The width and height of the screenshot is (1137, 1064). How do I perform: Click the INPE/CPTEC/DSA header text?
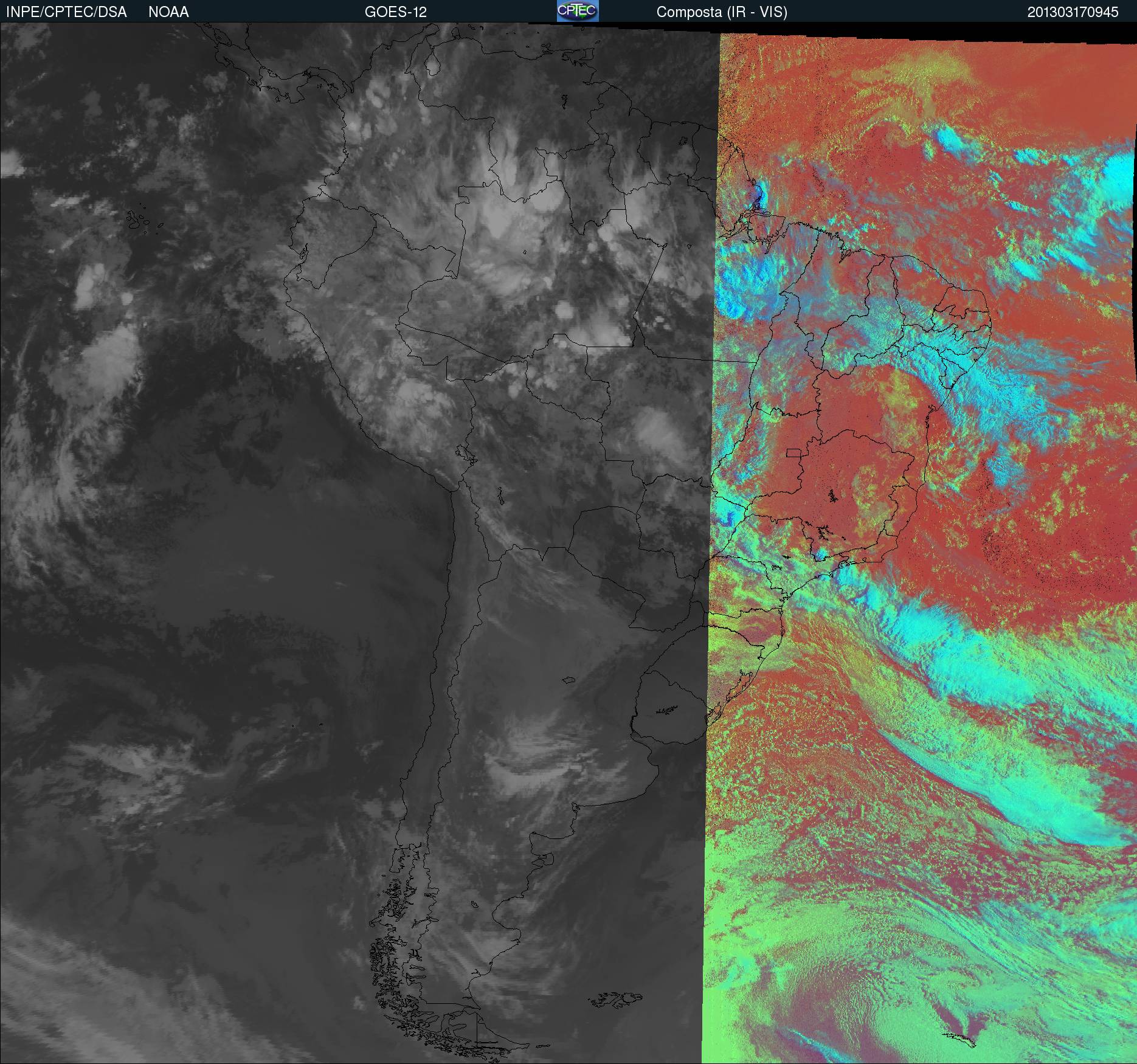tap(66, 12)
